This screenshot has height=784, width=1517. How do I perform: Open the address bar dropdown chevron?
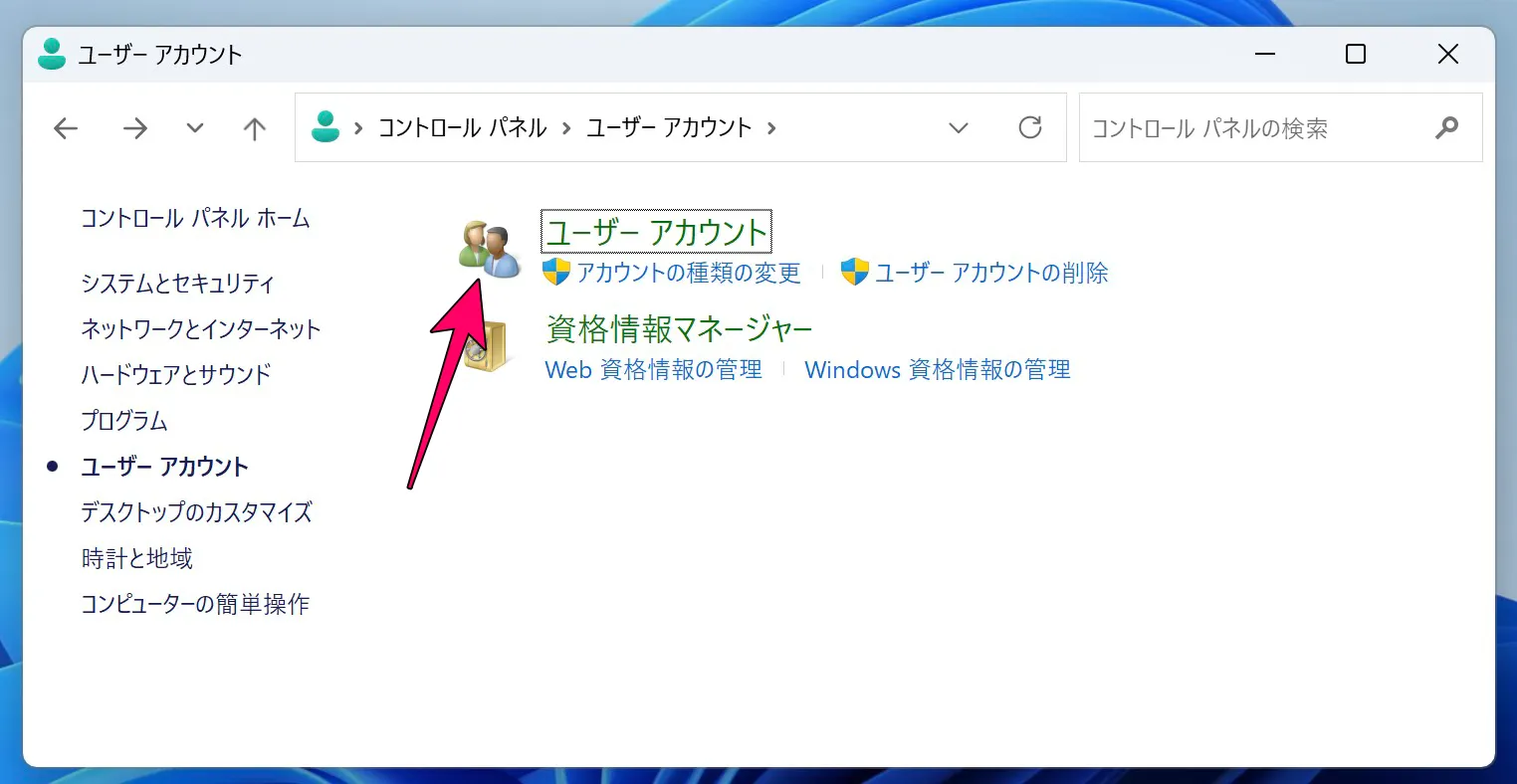pyautogui.click(x=958, y=127)
